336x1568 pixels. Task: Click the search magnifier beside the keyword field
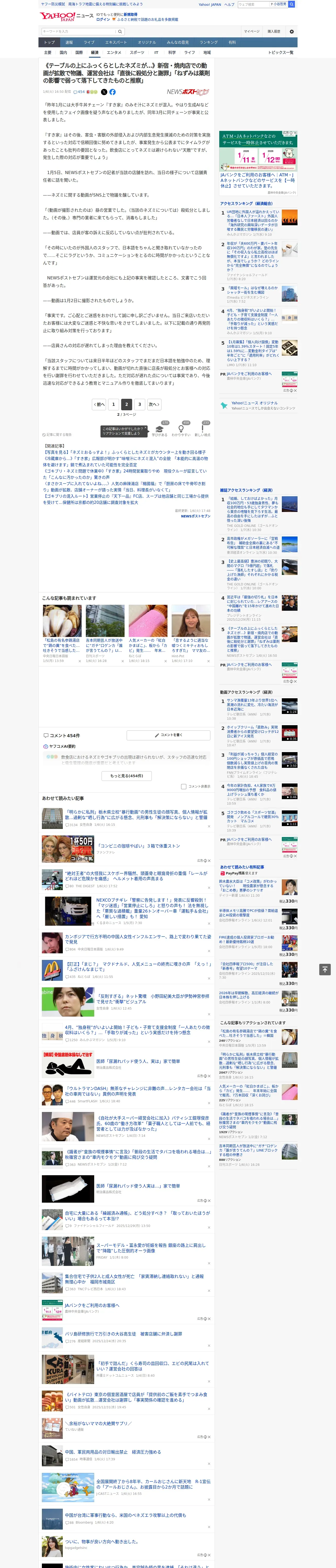(x=120, y=32)
